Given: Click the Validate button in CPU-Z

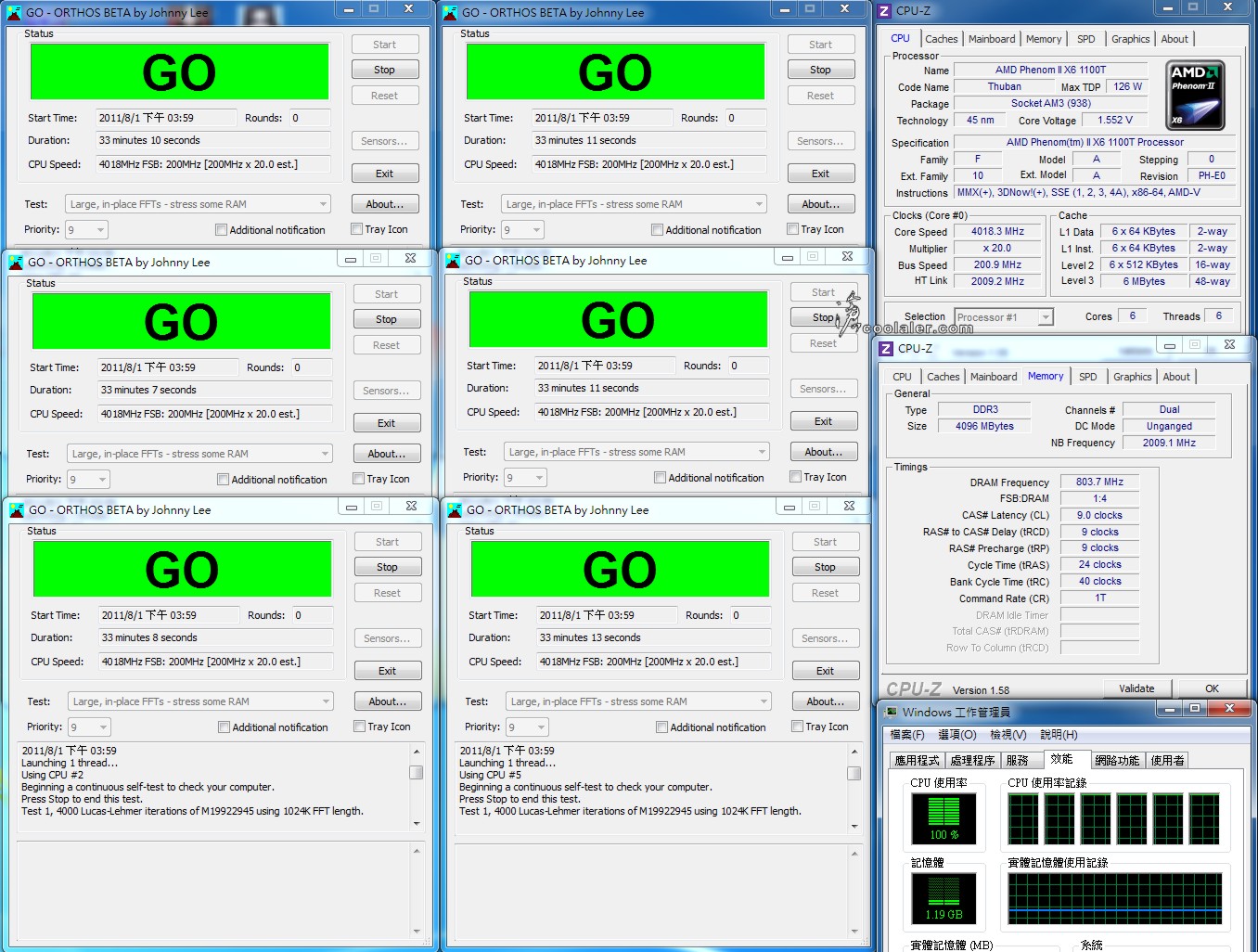Looking at the screenshot, I should pyautogui.click(x=1136, y=688).
